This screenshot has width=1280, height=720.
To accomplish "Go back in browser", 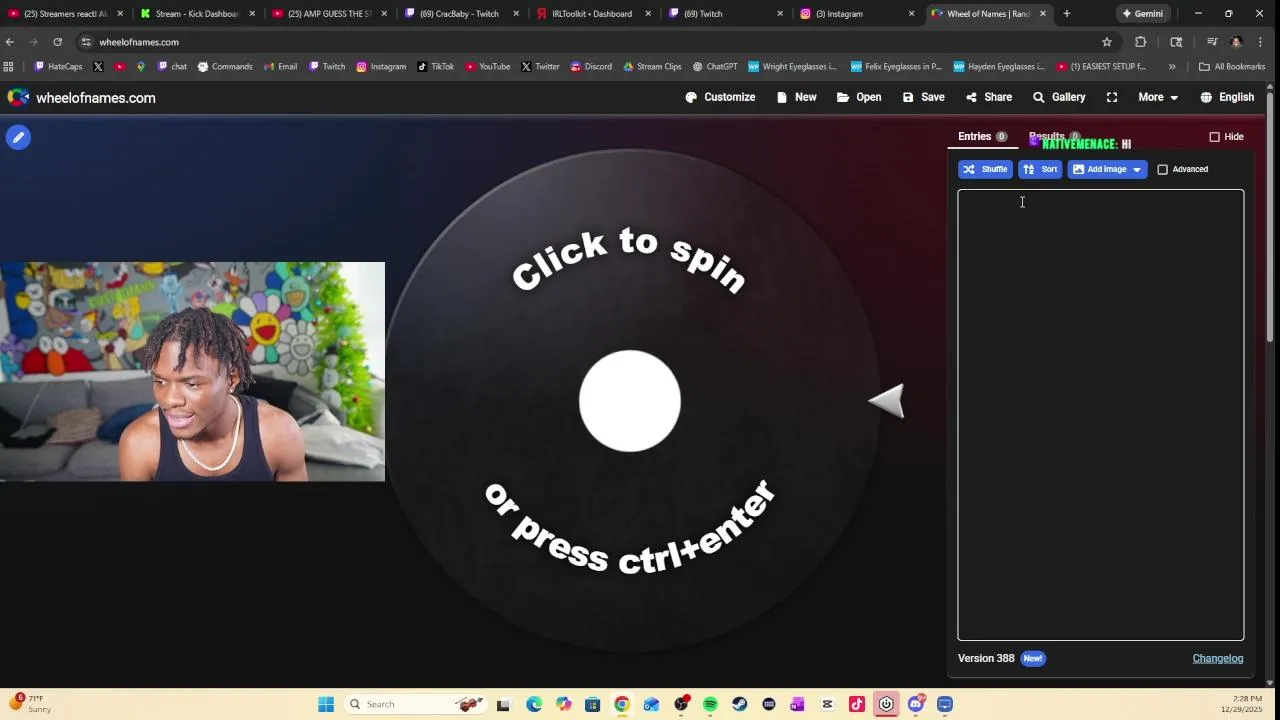I will point(10,42).
